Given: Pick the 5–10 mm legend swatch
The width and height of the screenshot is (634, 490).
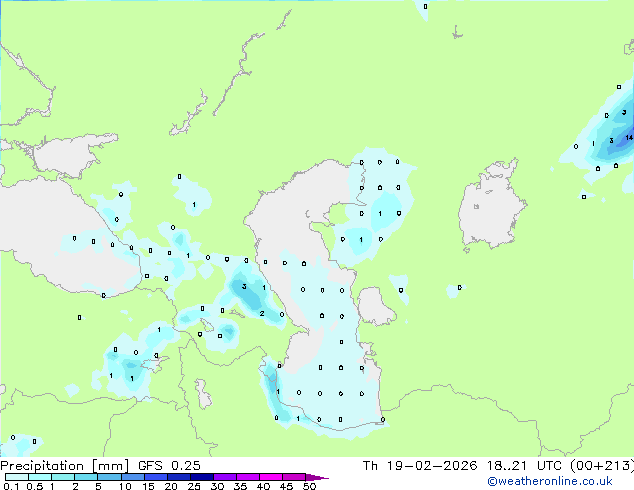Looking at the screenshot, I should 109,477.
